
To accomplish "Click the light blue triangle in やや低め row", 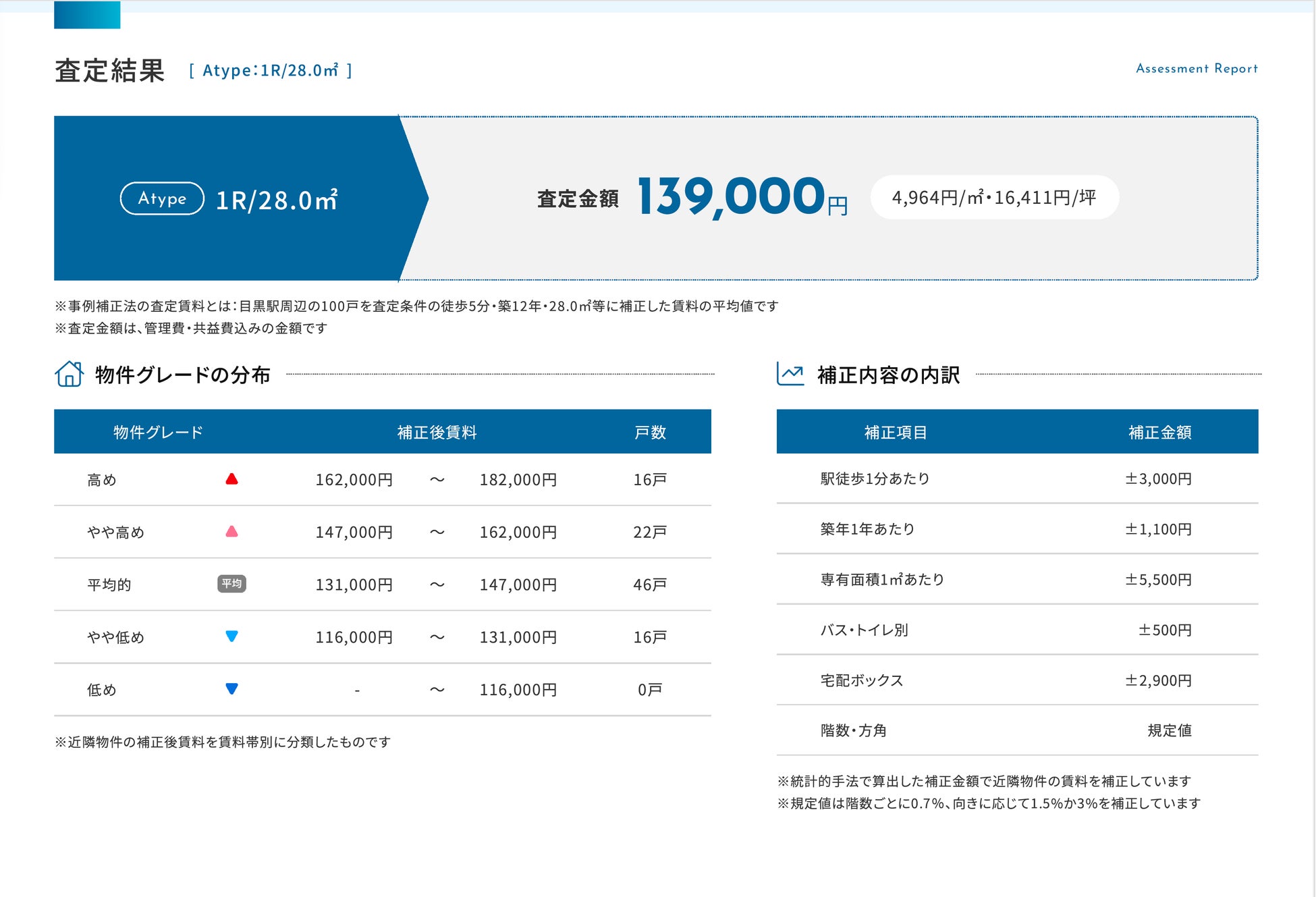I will [231, 636].
